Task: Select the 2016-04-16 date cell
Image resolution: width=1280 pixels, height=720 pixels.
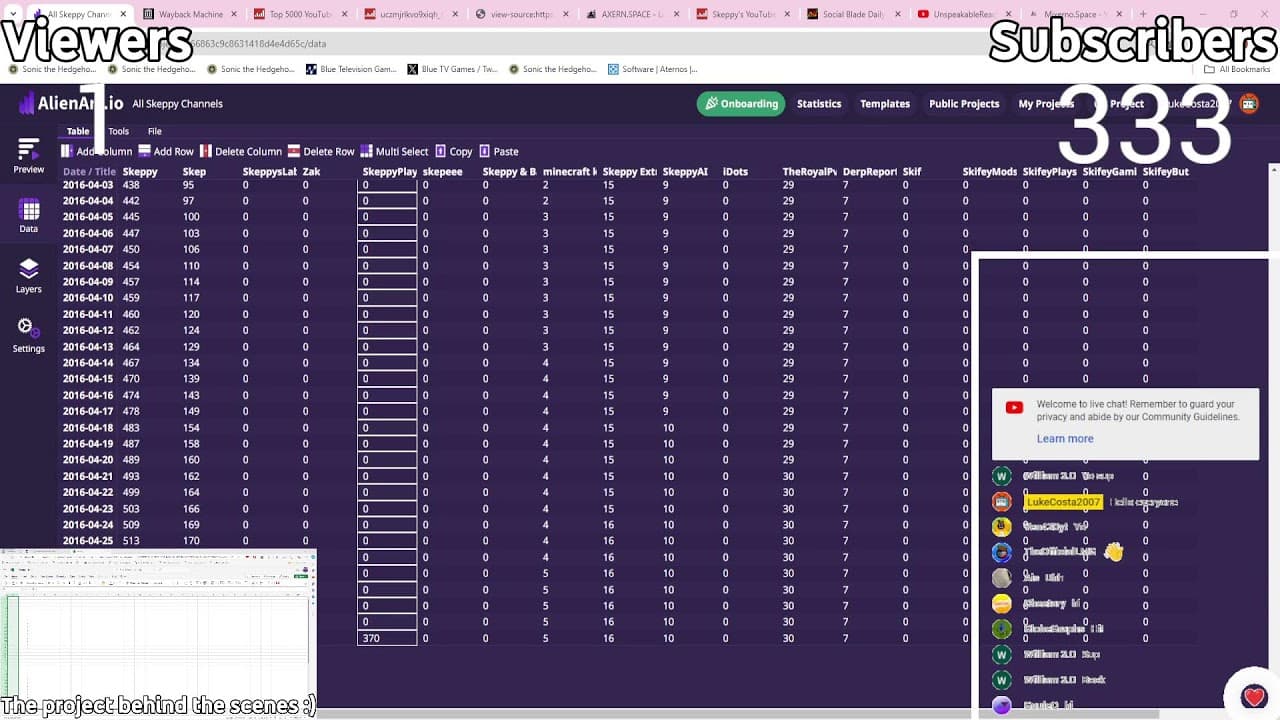Action: tap(88, 395)
